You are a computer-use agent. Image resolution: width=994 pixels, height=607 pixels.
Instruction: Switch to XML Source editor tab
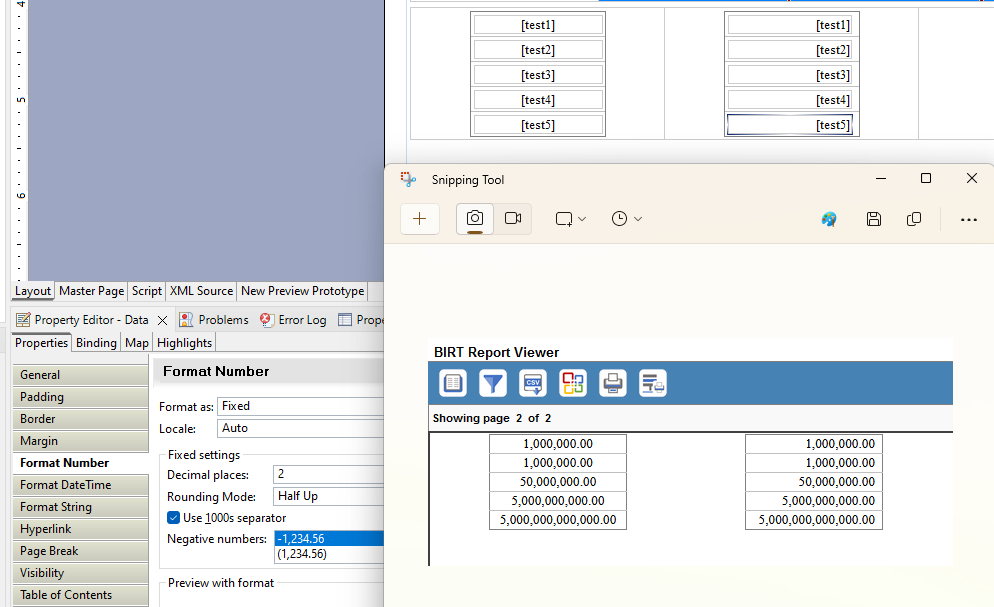(x=201, y=291)
